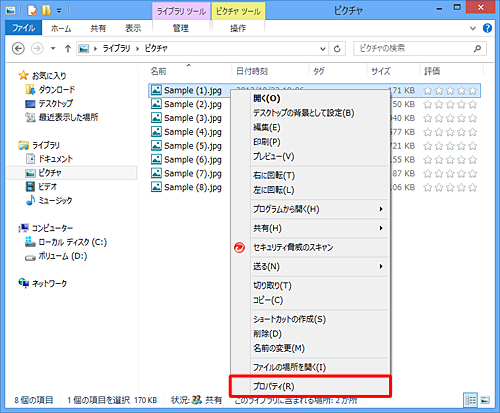This screenshot has width=500, height=413.
Task: Open デスクトップ in sidebar
Action: [x=49, y=103]
